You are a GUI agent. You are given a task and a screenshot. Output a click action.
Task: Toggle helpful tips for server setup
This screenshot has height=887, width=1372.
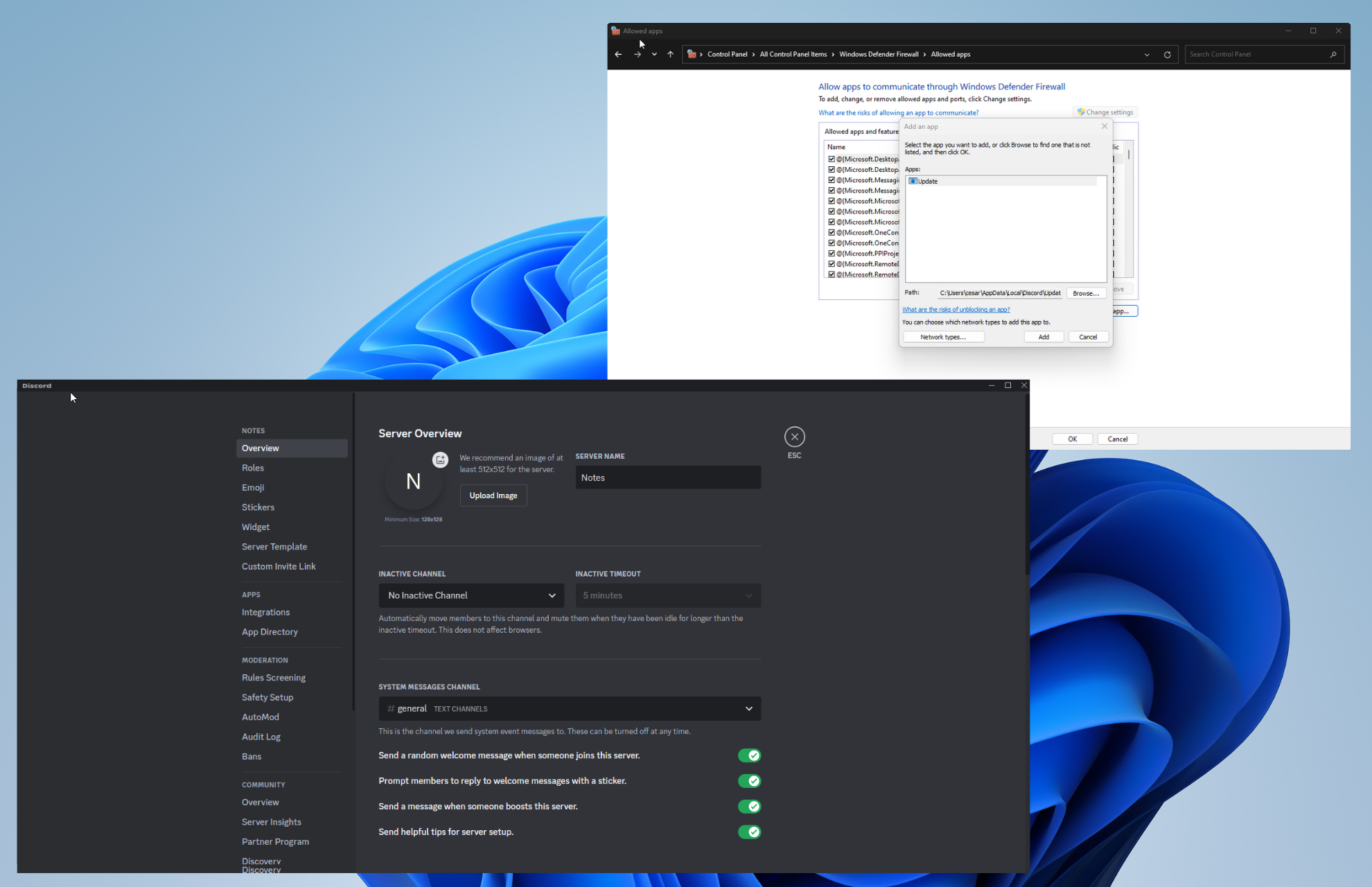(x=749, y=832)
